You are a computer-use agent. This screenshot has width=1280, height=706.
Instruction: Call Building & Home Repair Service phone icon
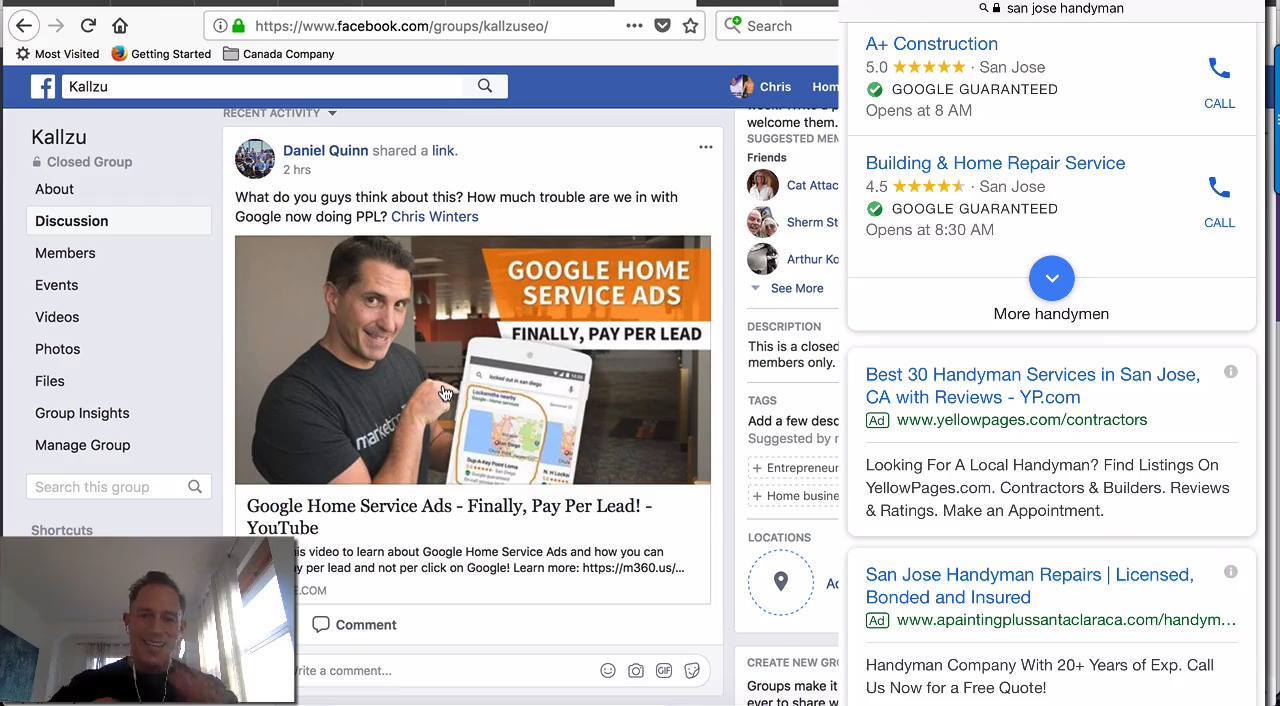(1219, 187)
